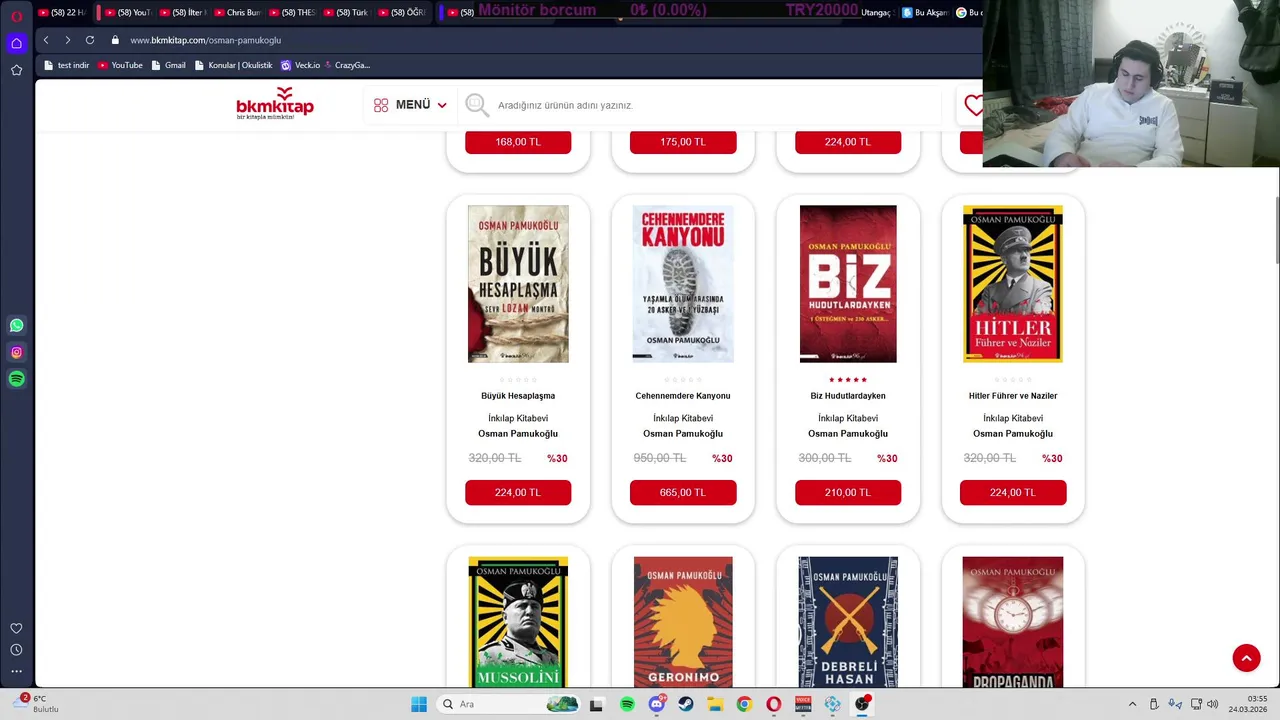Click the bkmkitap logo
The height and width of the screenshot is (720, 1280).
click(275, 104)
